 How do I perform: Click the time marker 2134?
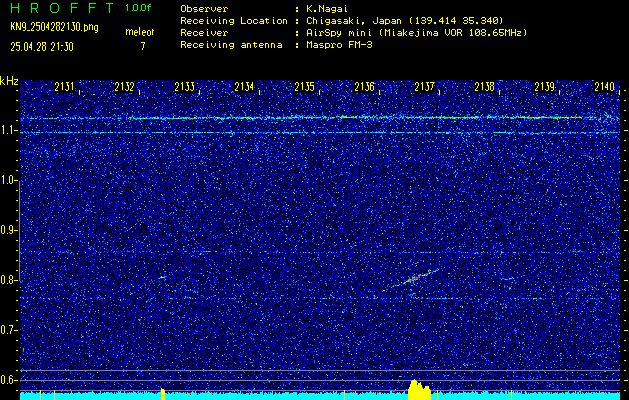point(244,87)
